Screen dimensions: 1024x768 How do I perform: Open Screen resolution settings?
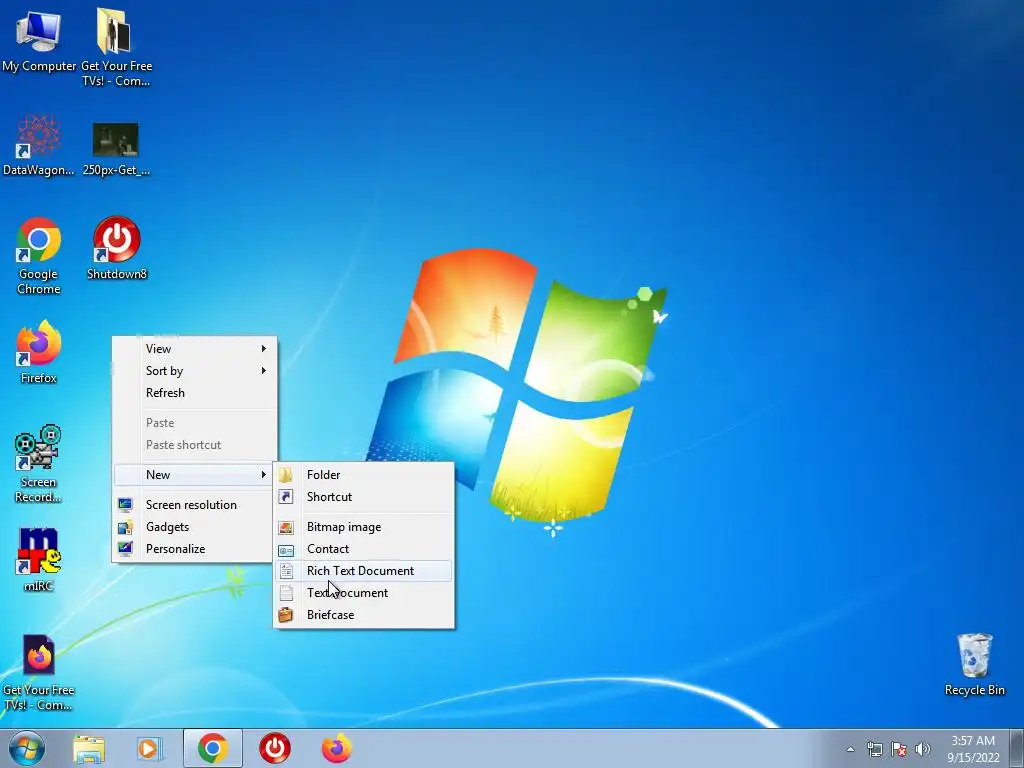point(195,505)
